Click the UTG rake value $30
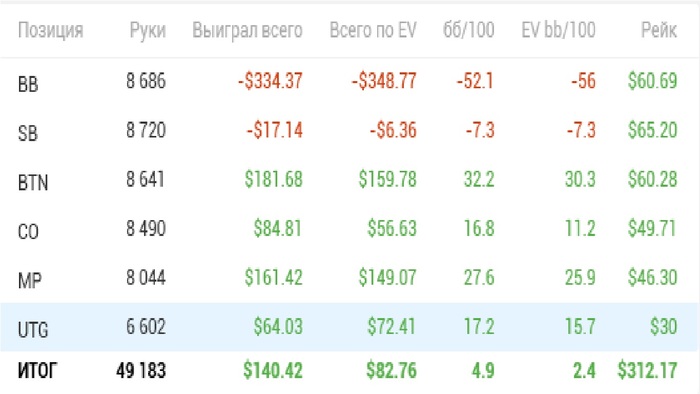 click(x=663, y=327)
